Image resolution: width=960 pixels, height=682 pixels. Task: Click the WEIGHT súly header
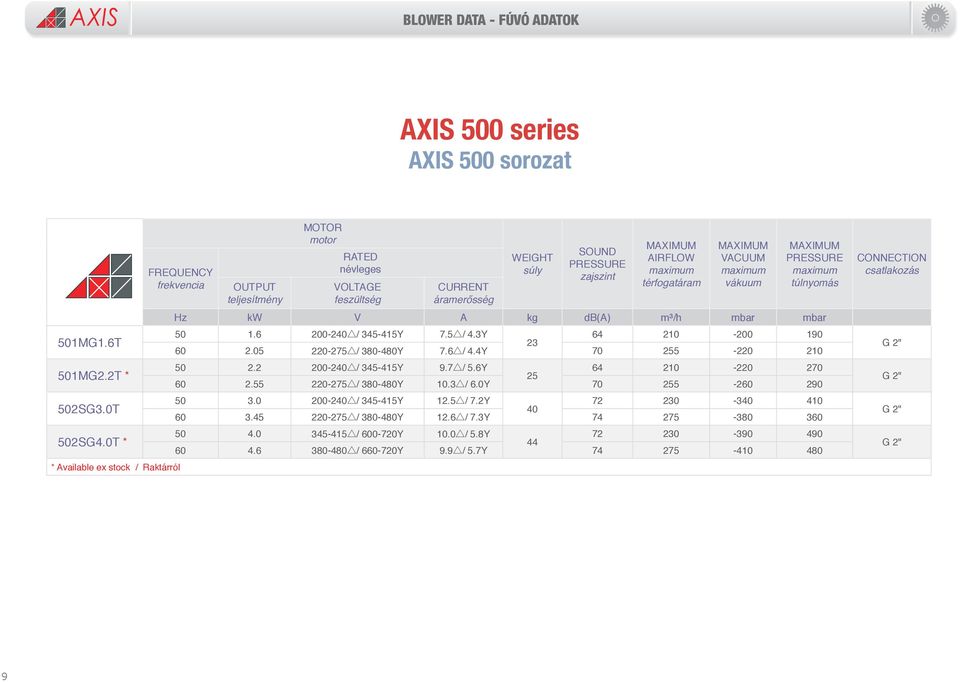click(532, 264)
